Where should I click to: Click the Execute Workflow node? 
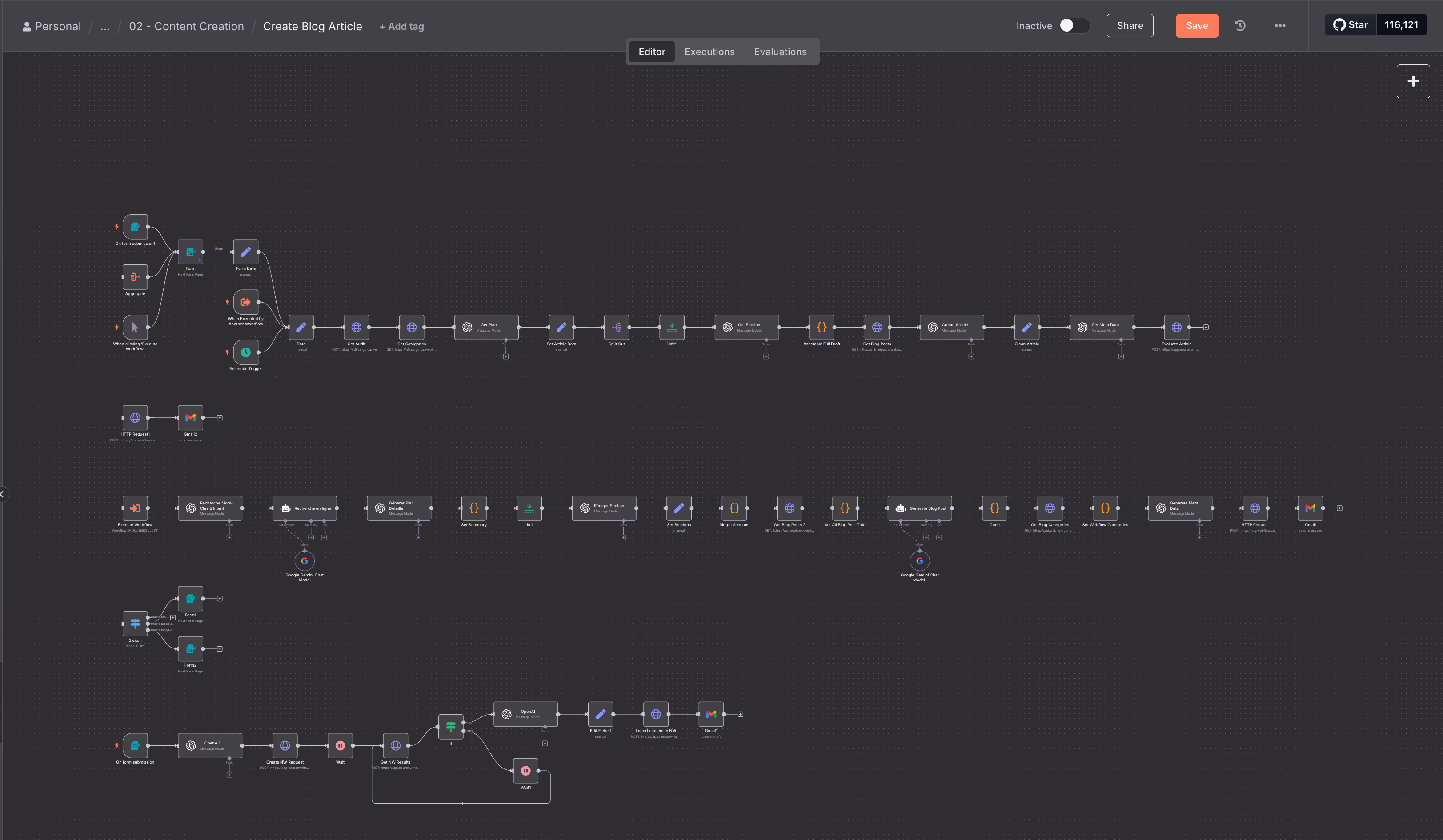pyautogui.click(x=135, y=508)
